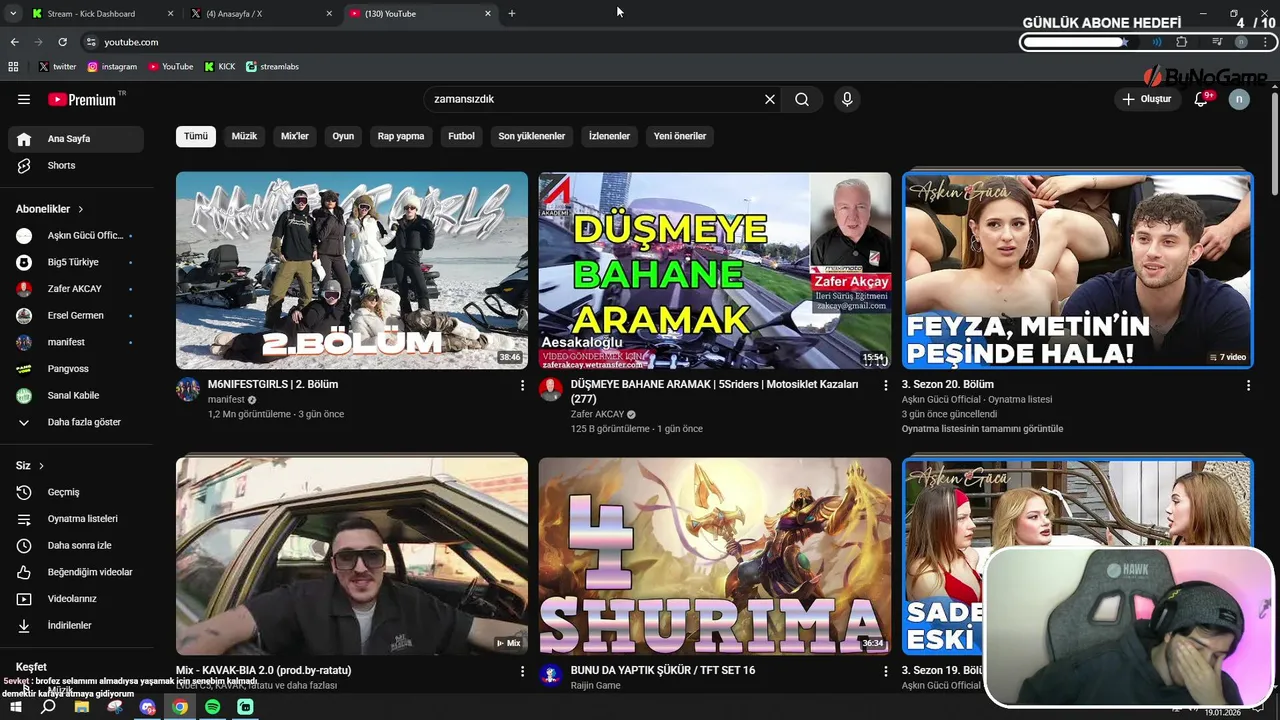1280x720 pixels.
Task: Open Beğendiğim videolar list
Action: 76,572
